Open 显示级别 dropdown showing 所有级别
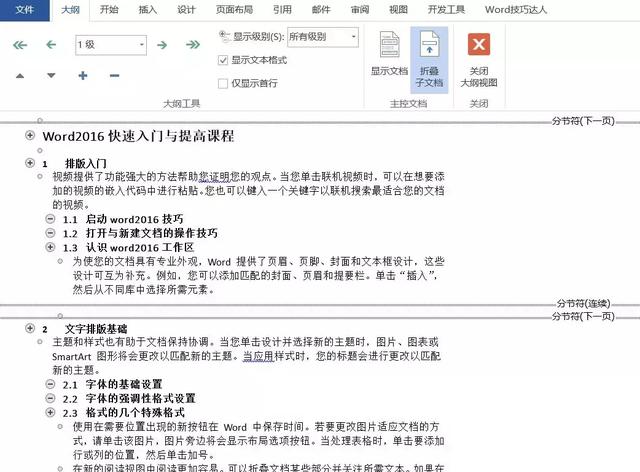Screen dimensions: 640x472 [x=323, y=37]
